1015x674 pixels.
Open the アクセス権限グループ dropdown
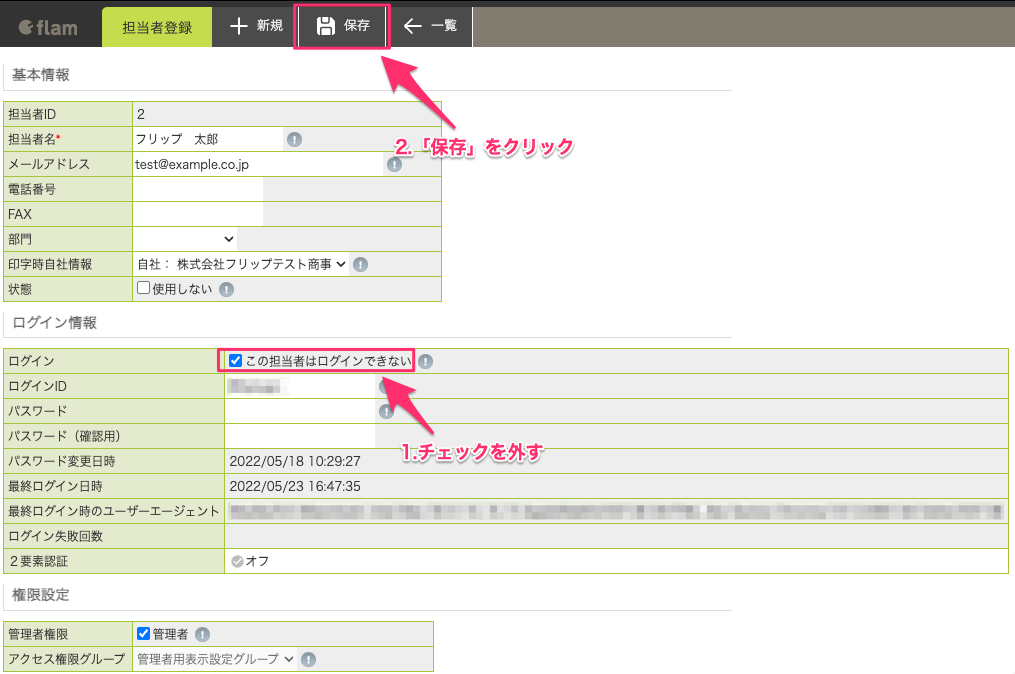tap(215, 659)
